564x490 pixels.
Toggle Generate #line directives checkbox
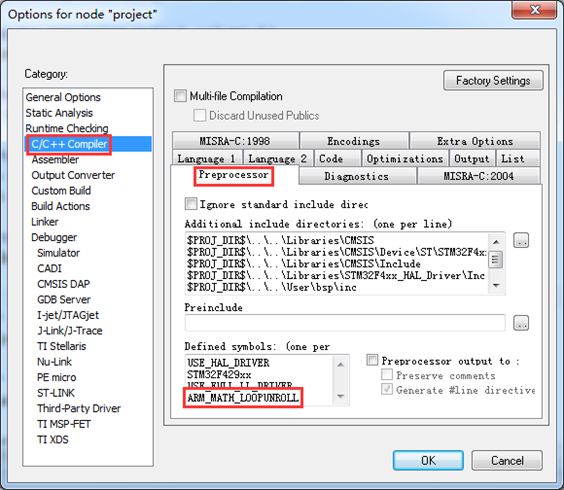387,390
